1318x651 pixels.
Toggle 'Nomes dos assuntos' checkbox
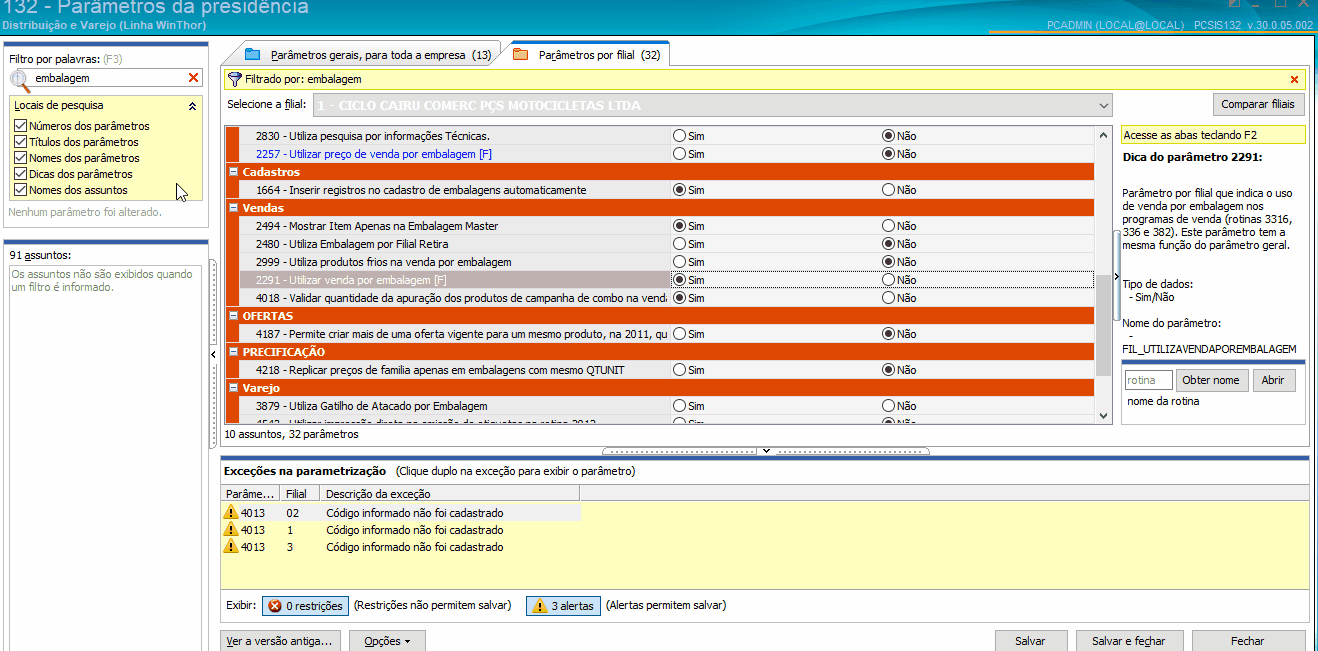(x=20, y=190)
